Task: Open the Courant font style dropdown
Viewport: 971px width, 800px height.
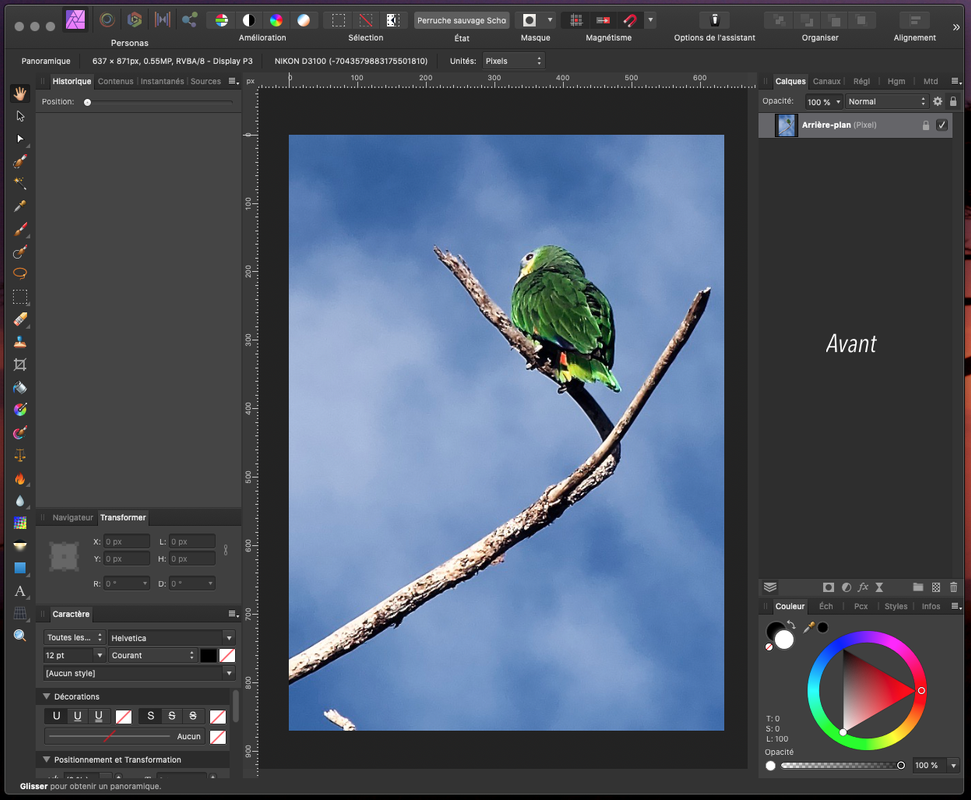Action: coord(153,655)
